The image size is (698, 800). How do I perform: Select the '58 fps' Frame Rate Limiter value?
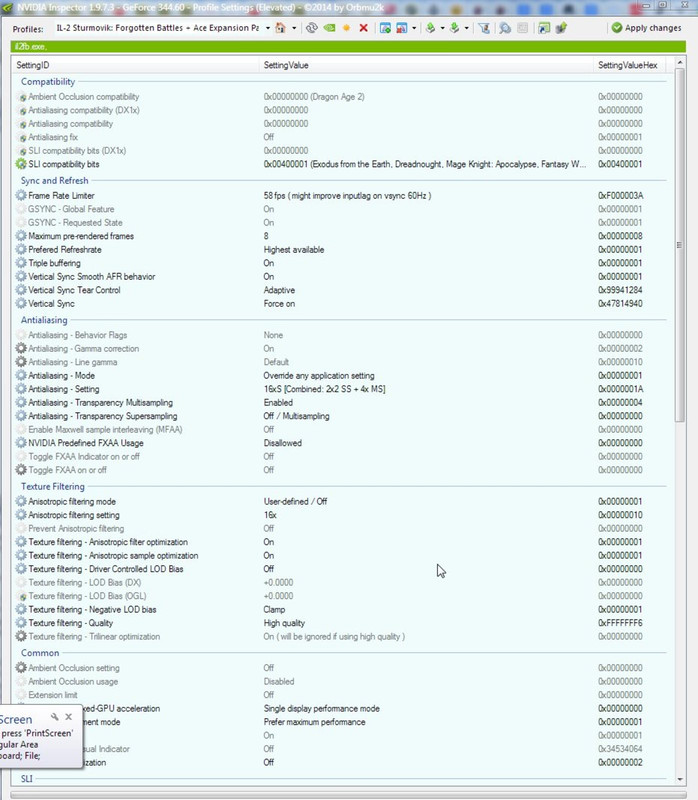point(347,195)
